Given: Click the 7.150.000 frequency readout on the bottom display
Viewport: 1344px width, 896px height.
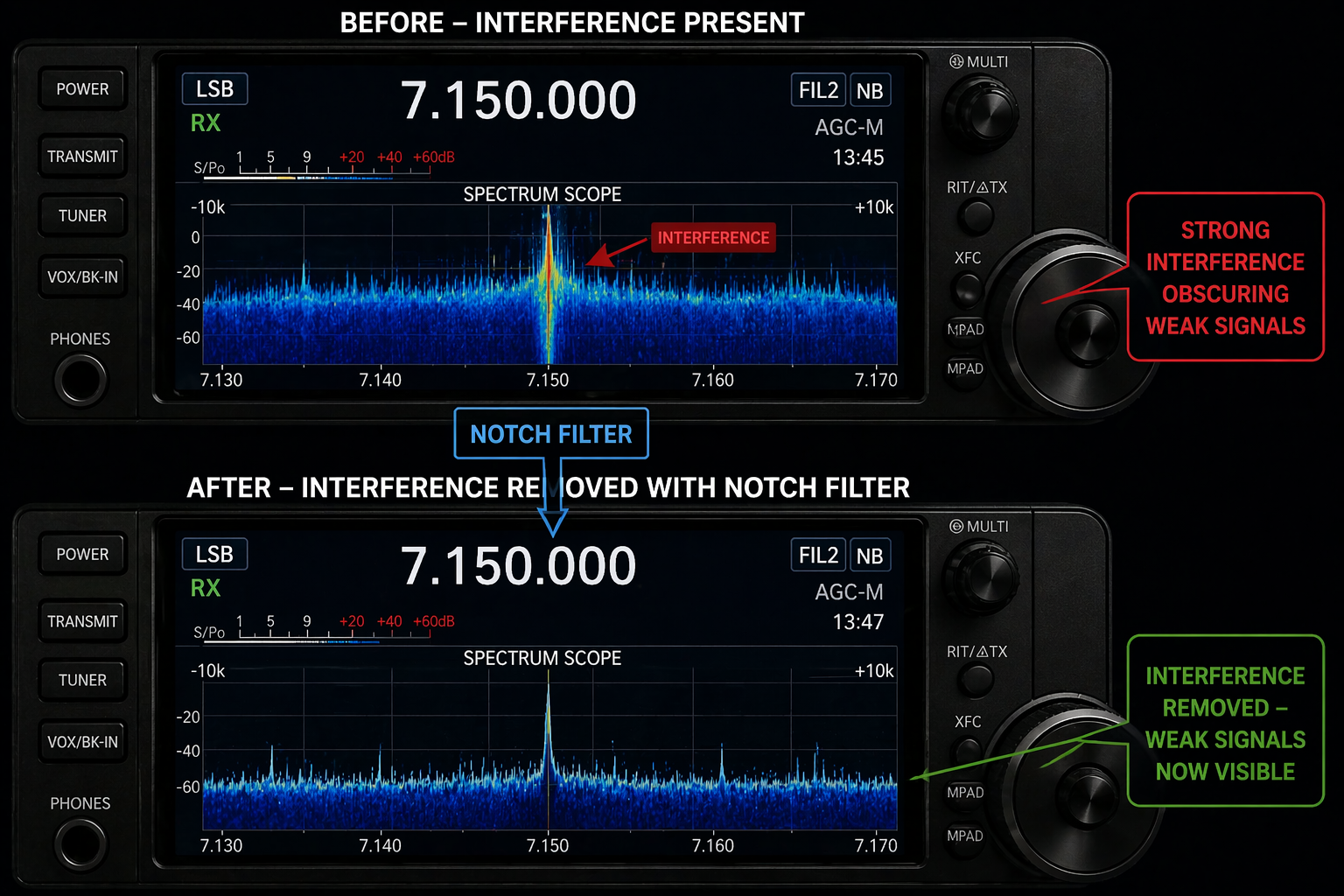Looking at the screenshot, I should coord(518,565).
